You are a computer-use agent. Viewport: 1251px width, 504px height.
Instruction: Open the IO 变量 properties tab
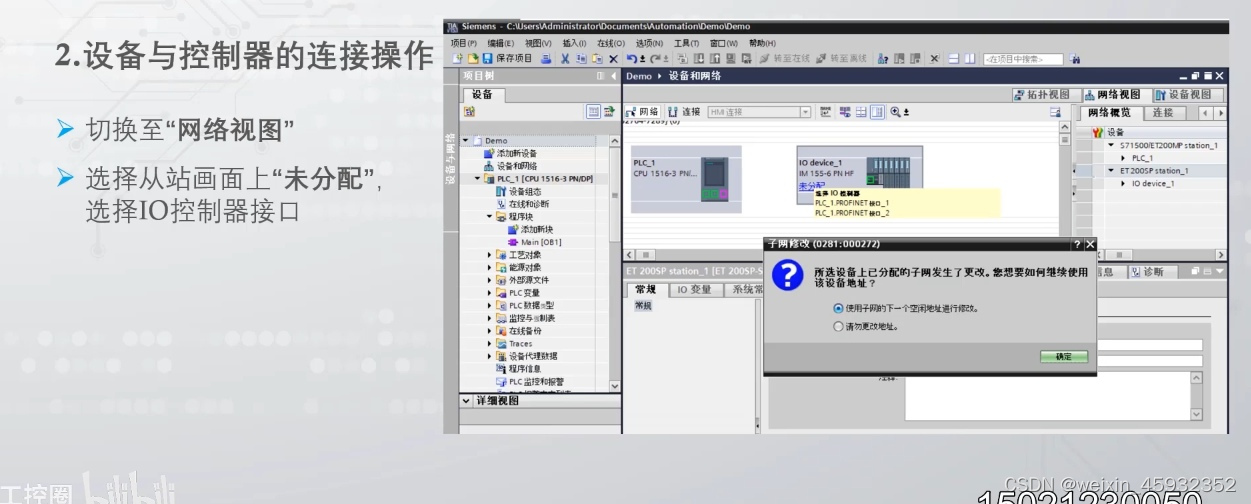click(x=694, y=290)
